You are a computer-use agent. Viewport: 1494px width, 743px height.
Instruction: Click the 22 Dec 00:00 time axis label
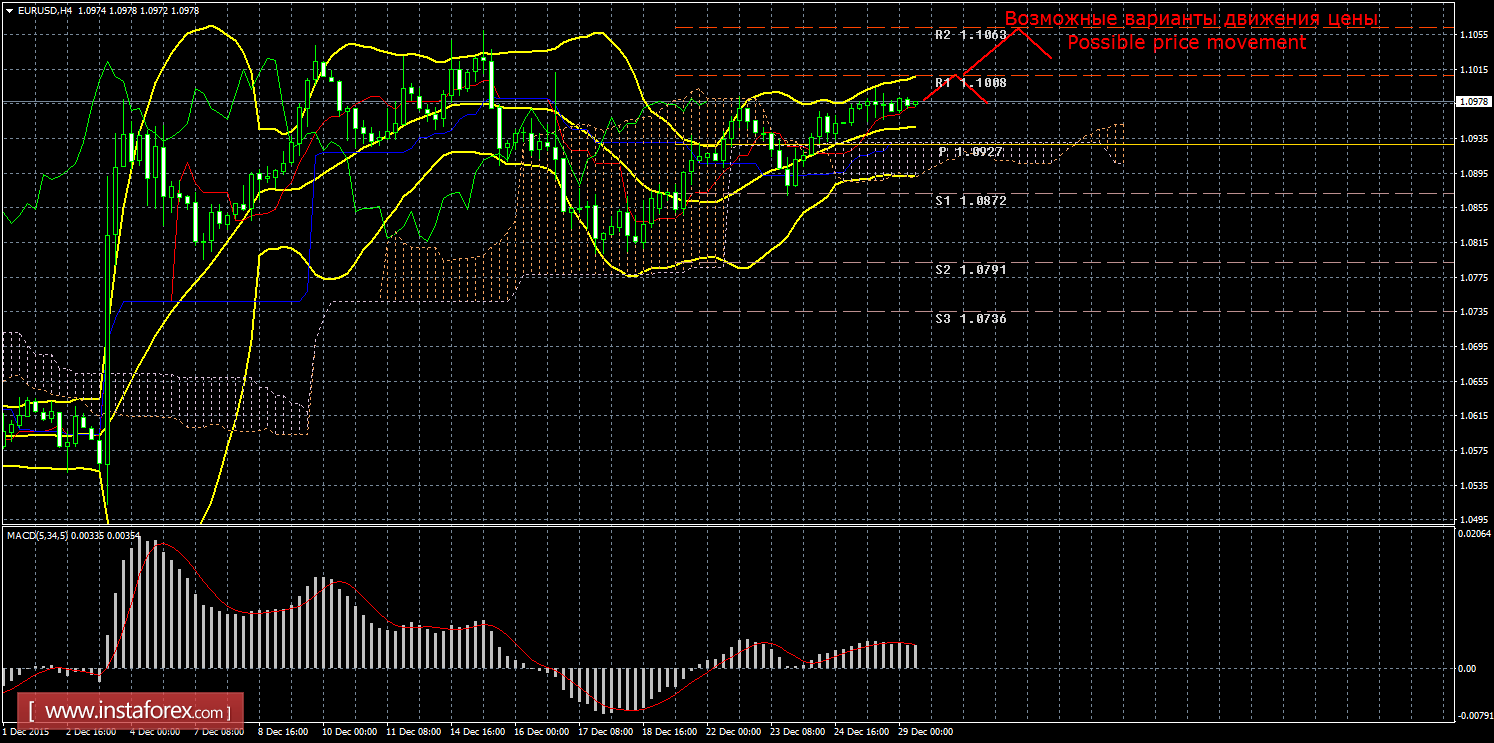[x=734, y=732]
